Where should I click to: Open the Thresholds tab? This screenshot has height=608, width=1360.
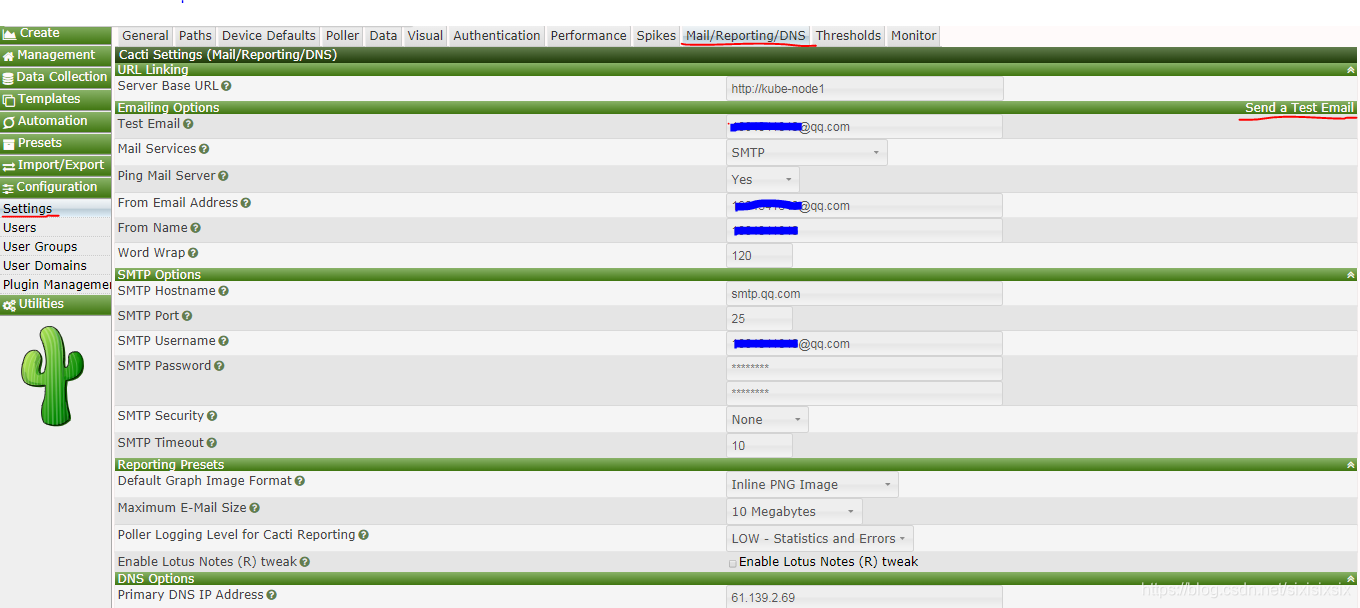(x=848, y=36)
